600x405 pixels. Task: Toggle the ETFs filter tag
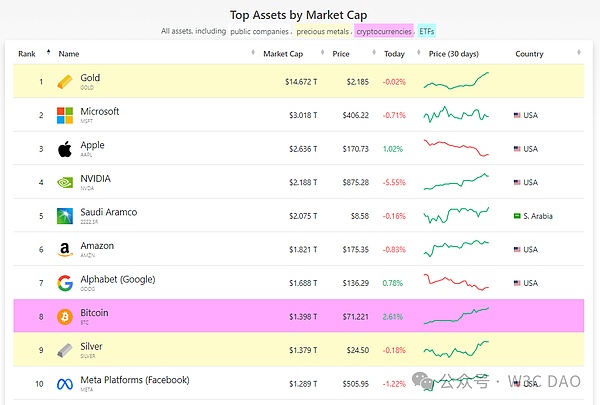(x=427, y=31)
